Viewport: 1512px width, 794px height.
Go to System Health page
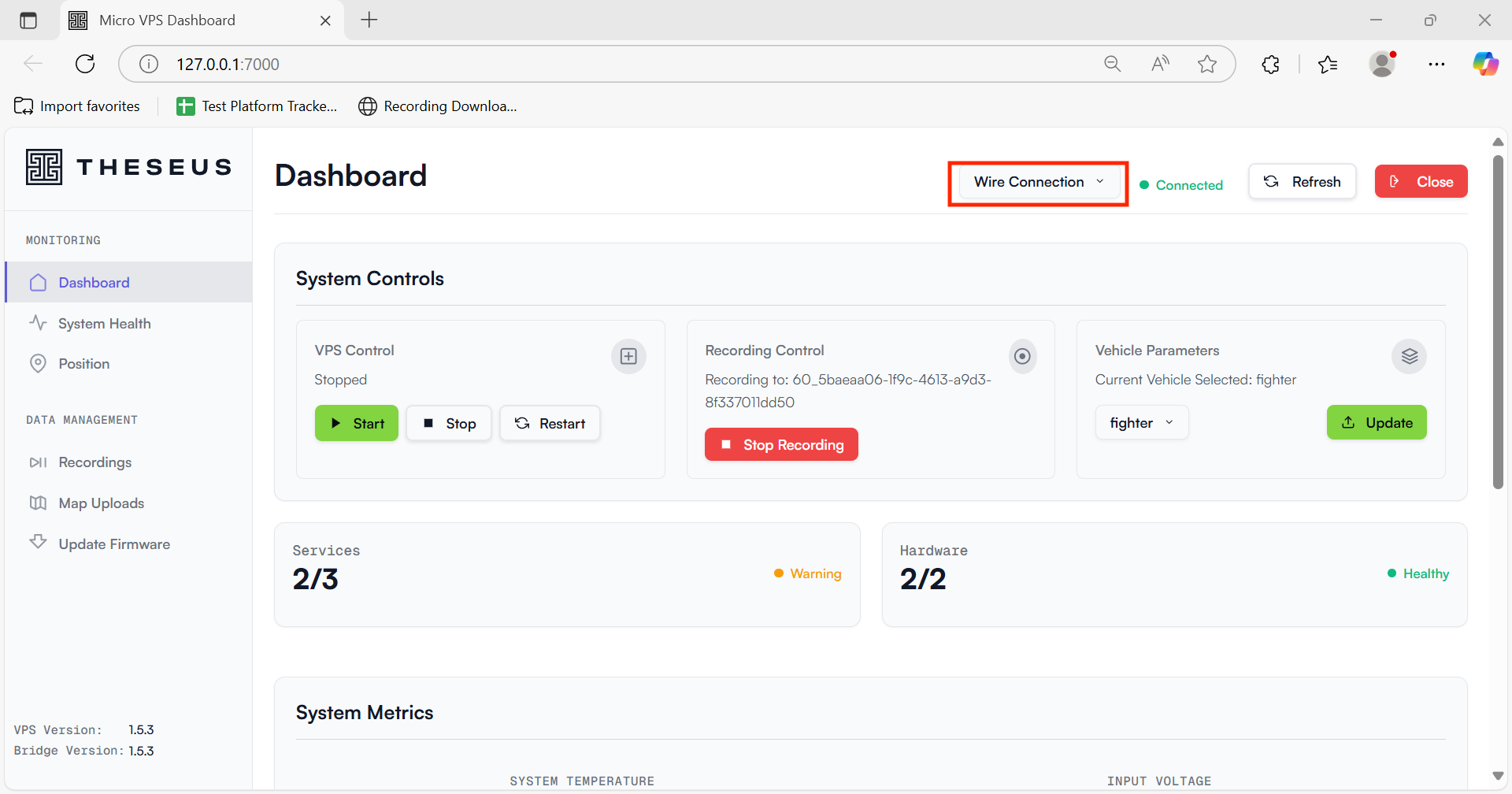[104, 324]
